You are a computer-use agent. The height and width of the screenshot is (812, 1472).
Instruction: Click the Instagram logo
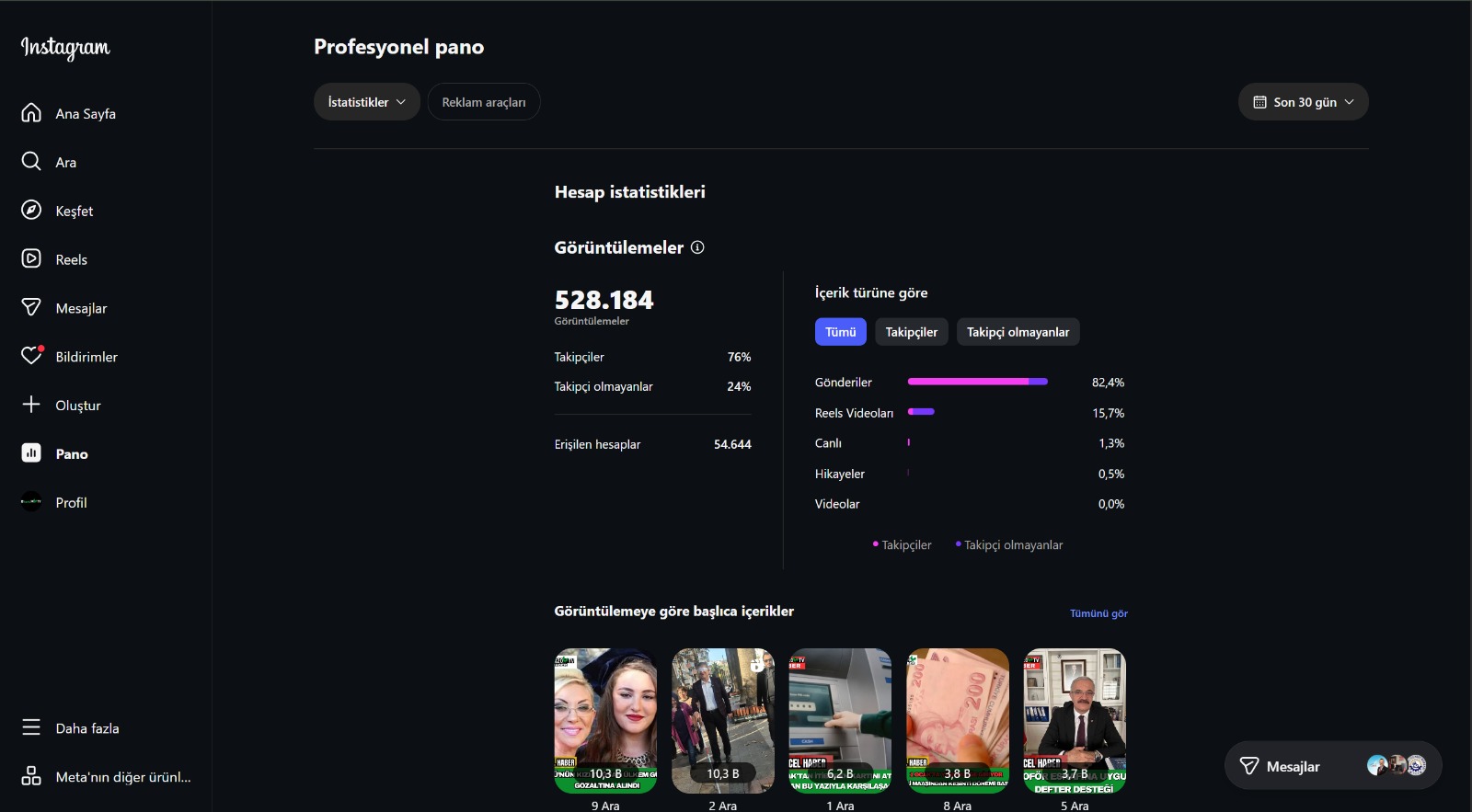point(65,48)
